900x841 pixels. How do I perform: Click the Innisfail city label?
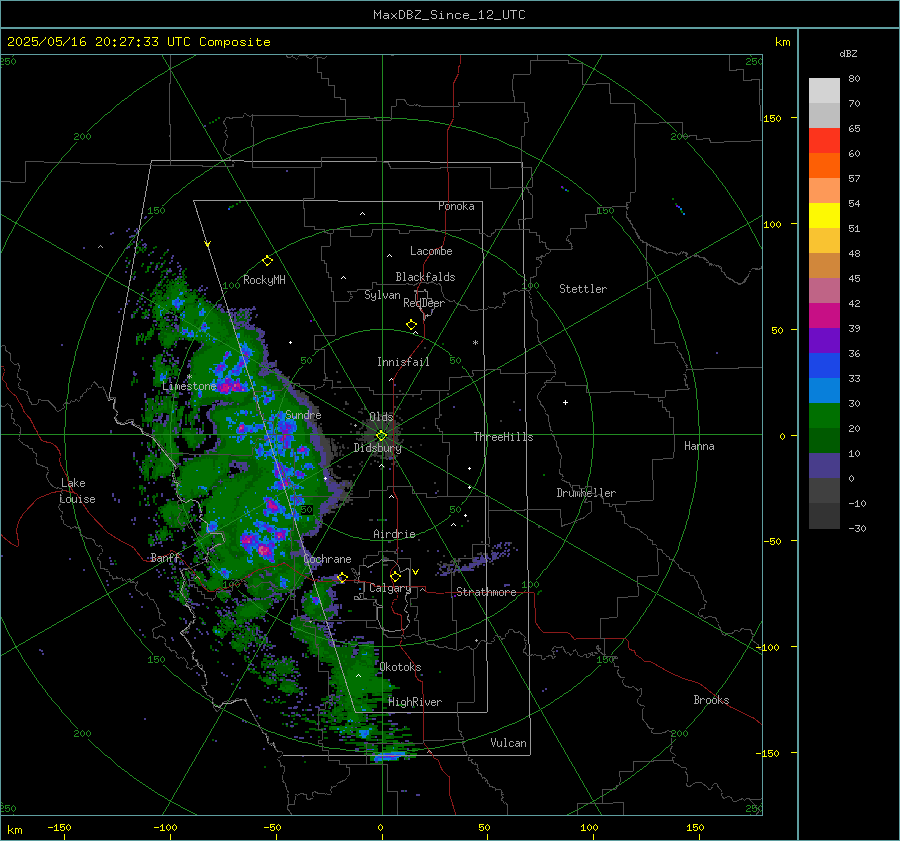point(403,362)
